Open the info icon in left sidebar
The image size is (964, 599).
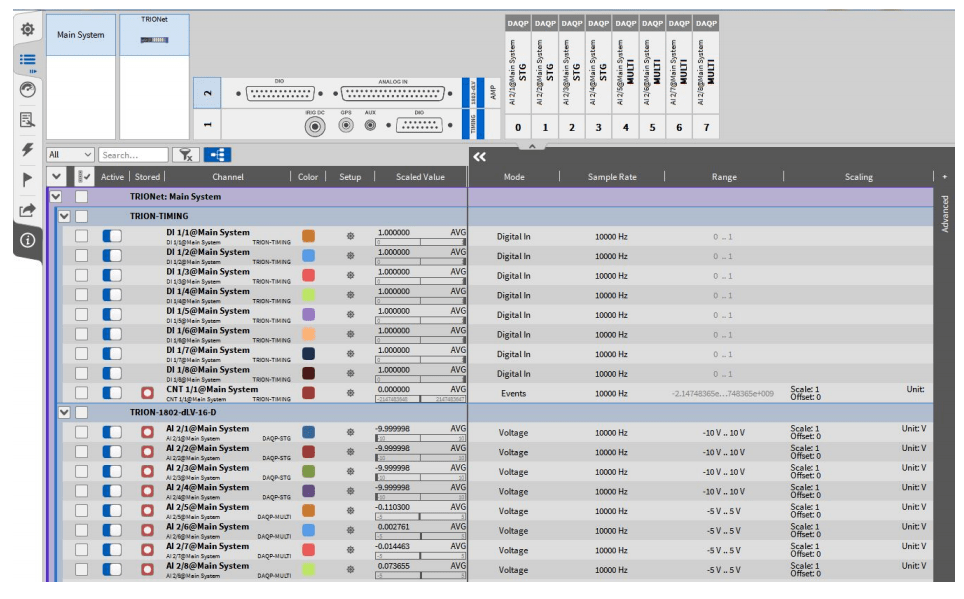coord(28,240)
